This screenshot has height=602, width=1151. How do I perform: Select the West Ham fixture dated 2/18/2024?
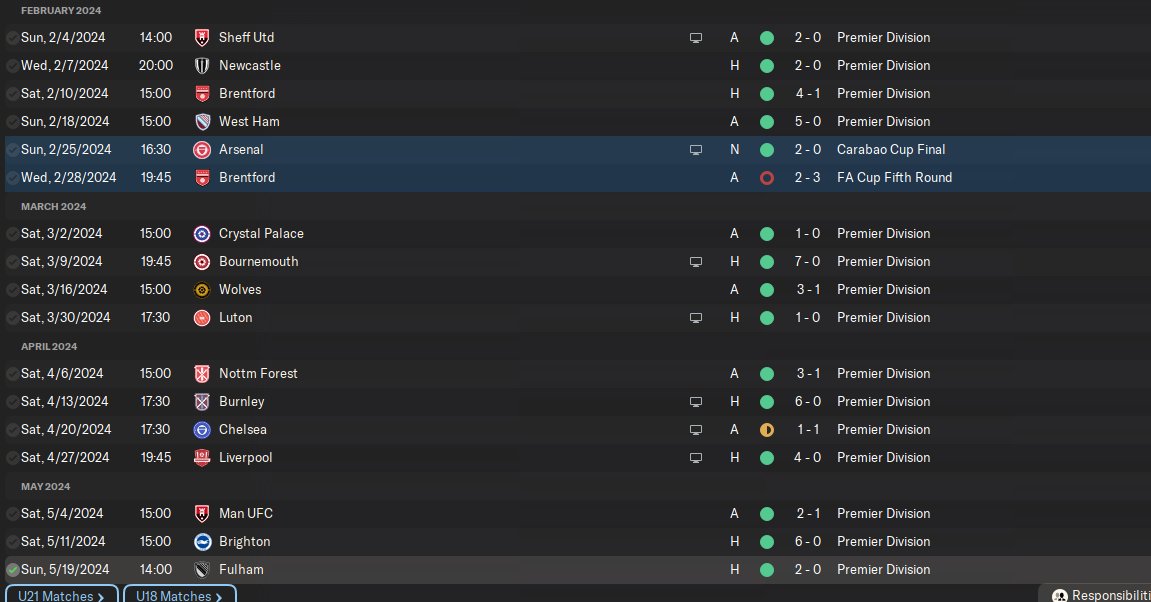point(64,122)
